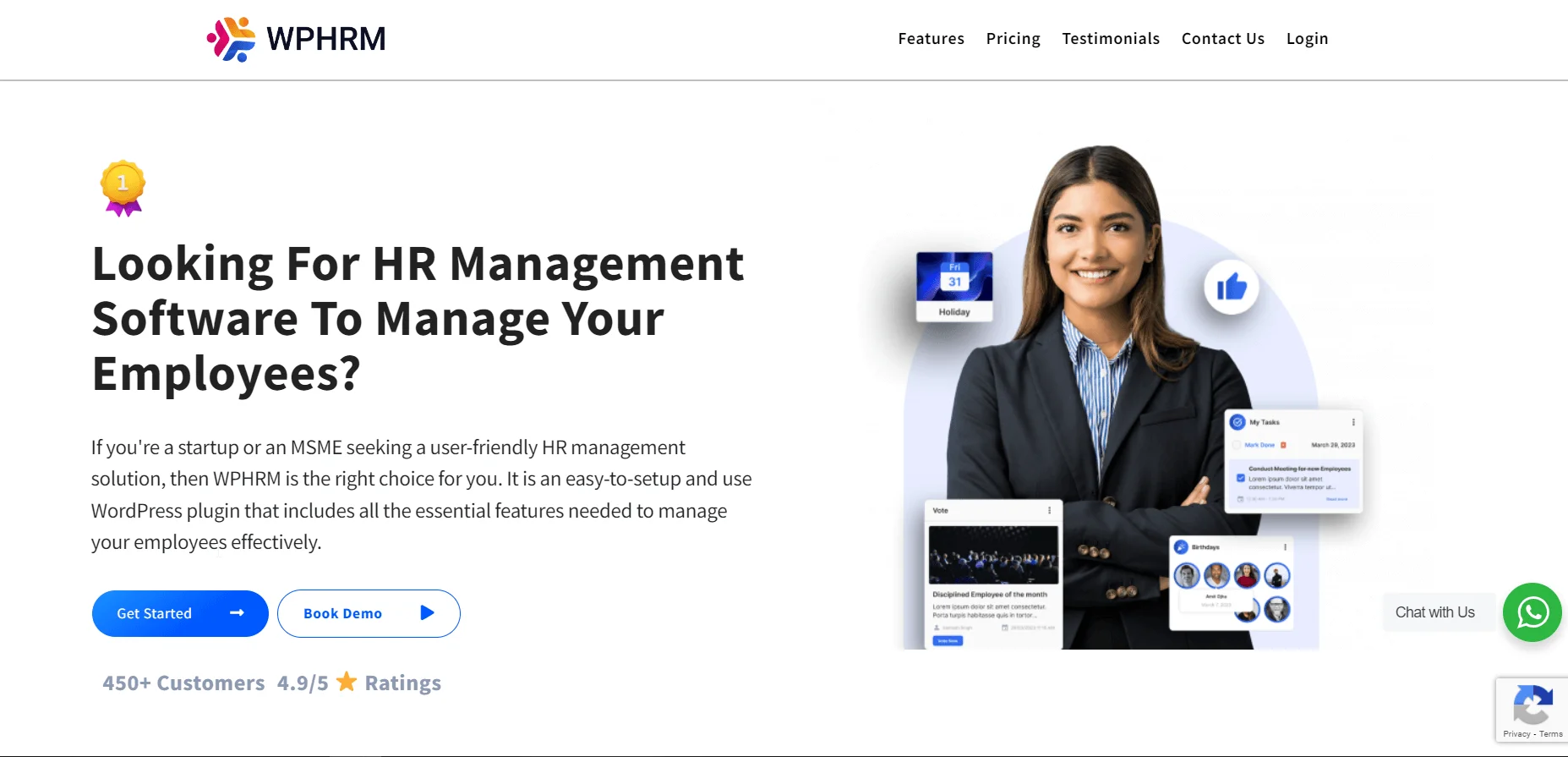Open the Birthdays card three-dot menu
The image size is (1568, 757).
(1285, 547)
